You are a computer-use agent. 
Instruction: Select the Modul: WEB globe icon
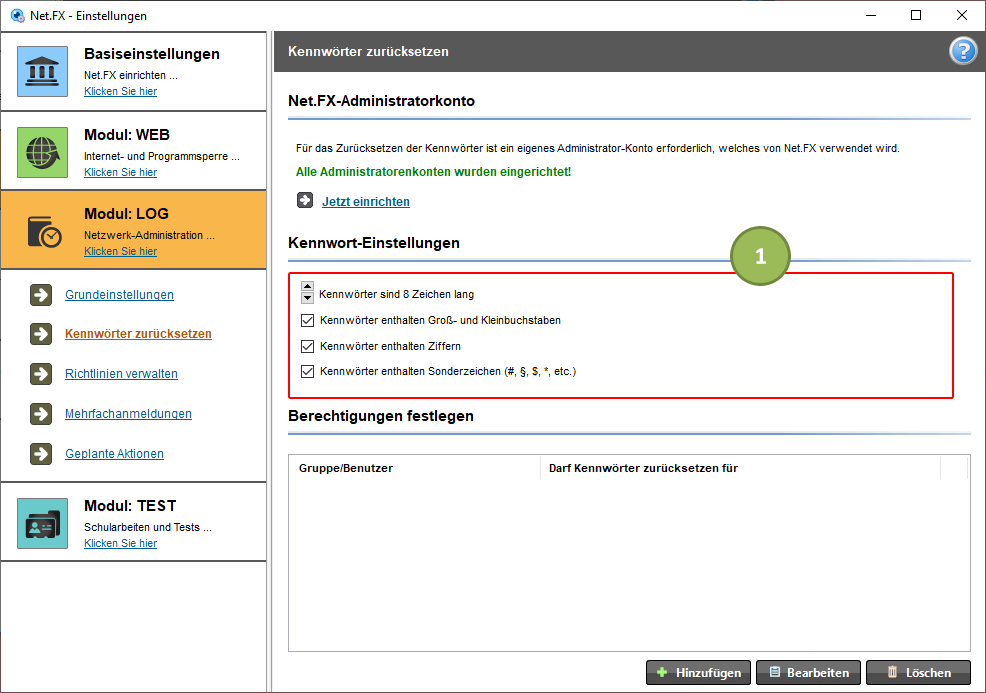tap(42, 152)
